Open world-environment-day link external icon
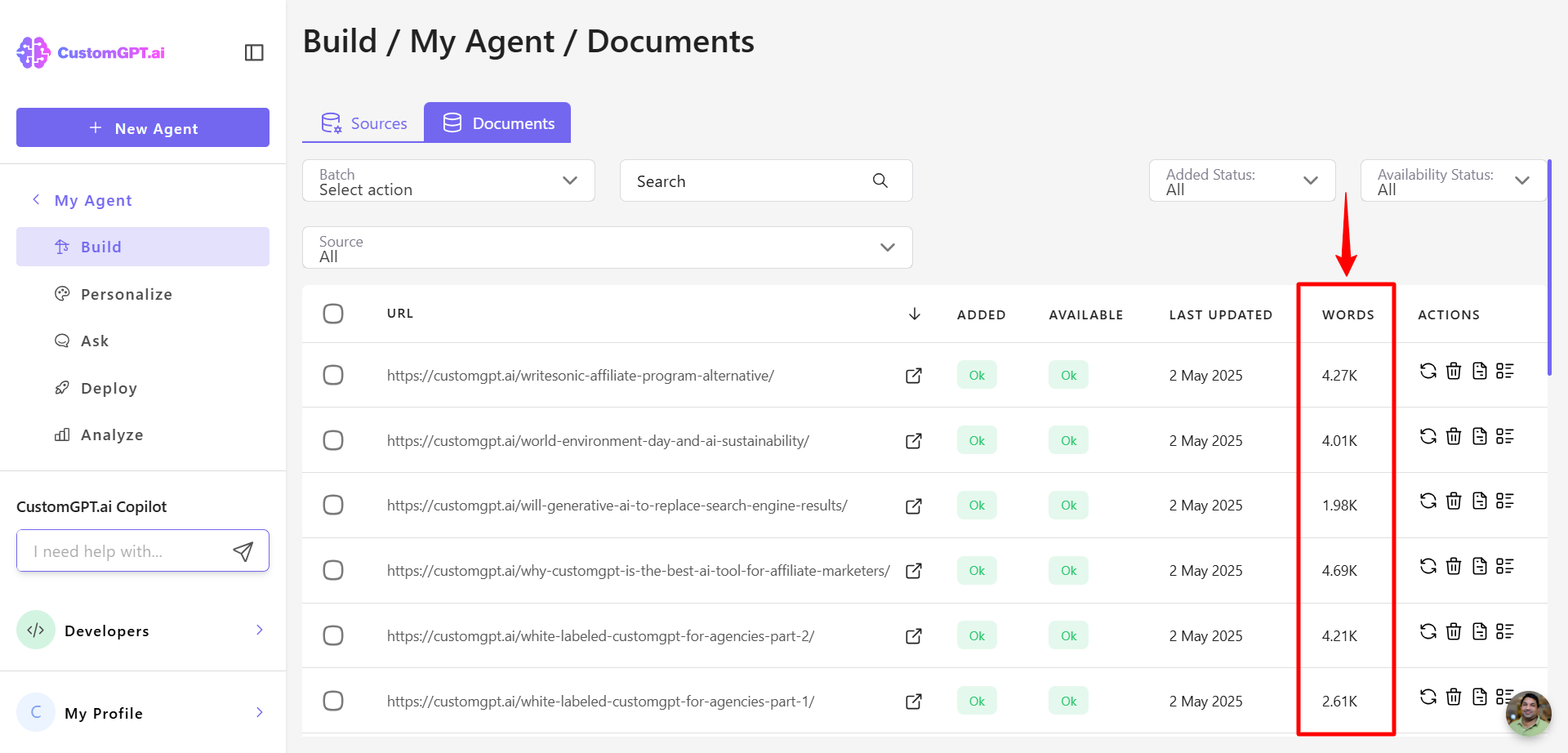The width and height of the screenshot is (1568, 753). pos(914,441)
